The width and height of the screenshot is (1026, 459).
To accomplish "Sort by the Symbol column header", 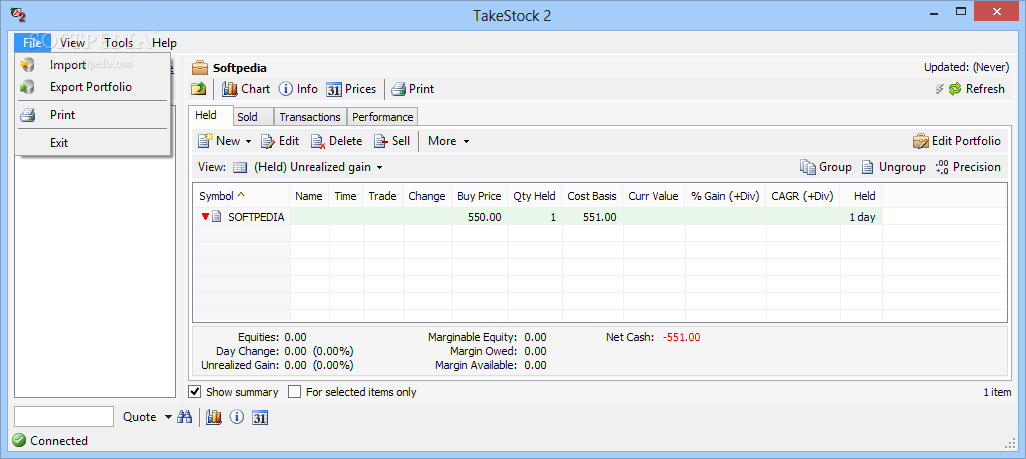I will [241, 196].
